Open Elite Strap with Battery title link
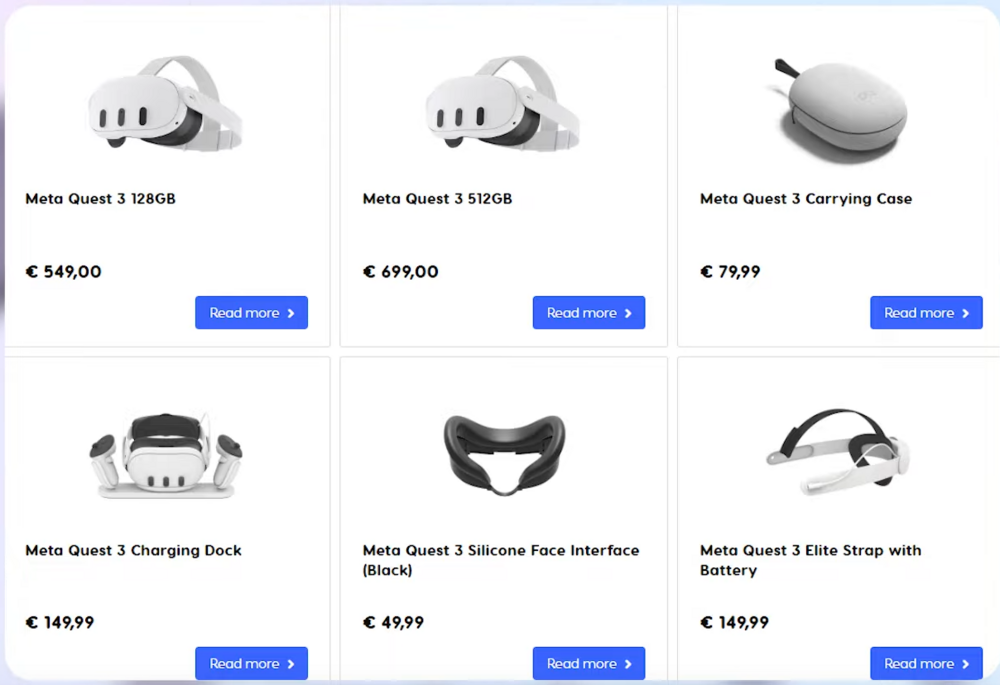Image resolution: width=1000 pixels, height=685 pixels. point(810,560)
